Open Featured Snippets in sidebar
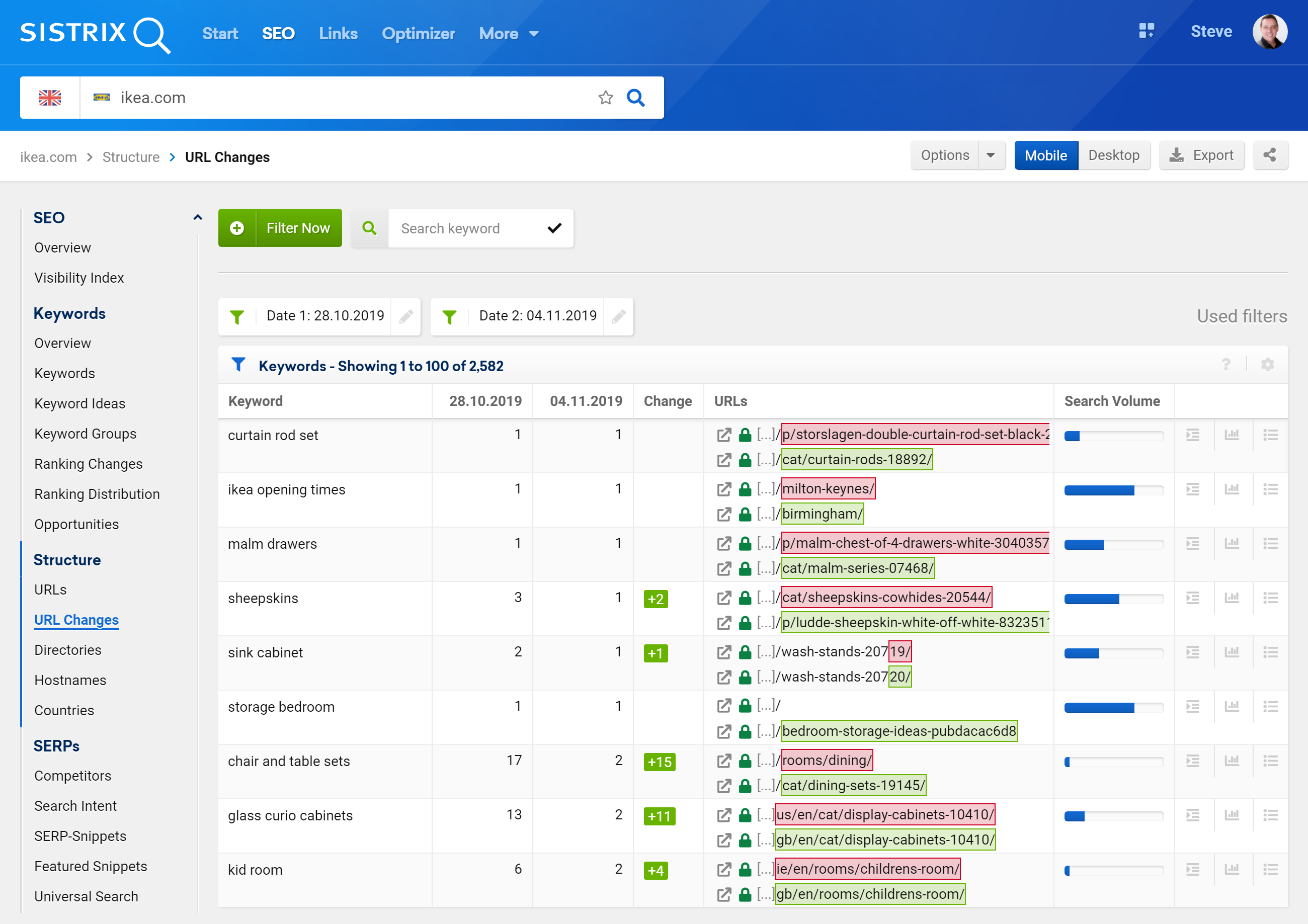Image resolution: width=1308 pixels, height=924 pixels. point(91,867)
